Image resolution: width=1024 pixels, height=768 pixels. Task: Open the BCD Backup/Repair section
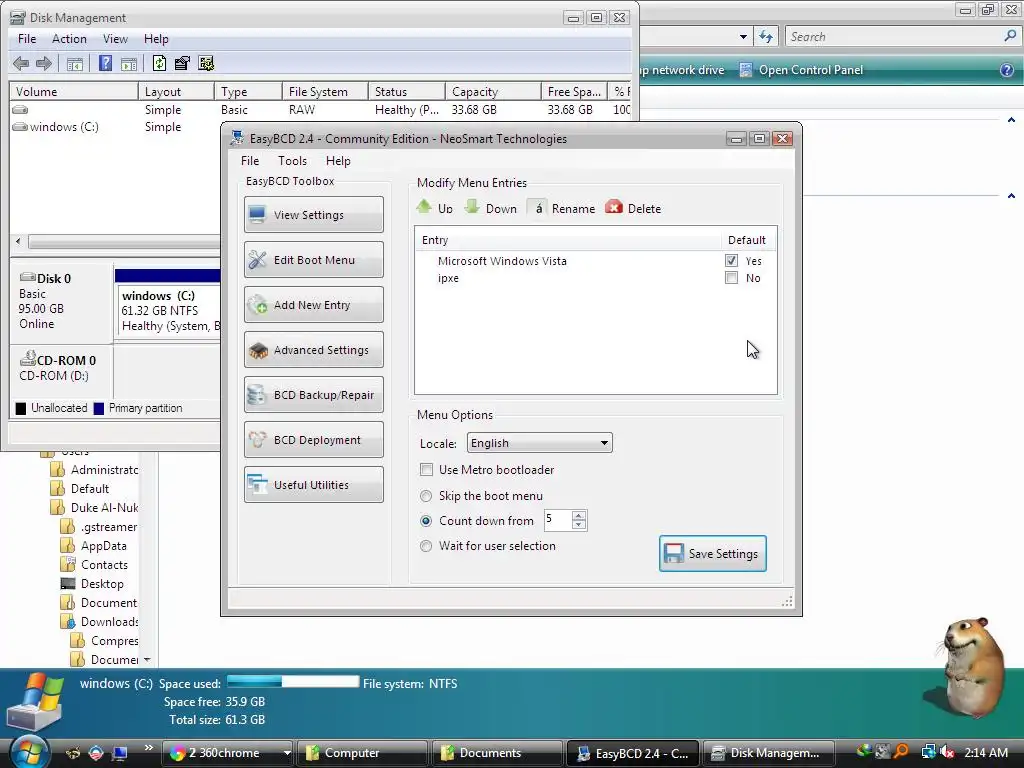(313, 395)
